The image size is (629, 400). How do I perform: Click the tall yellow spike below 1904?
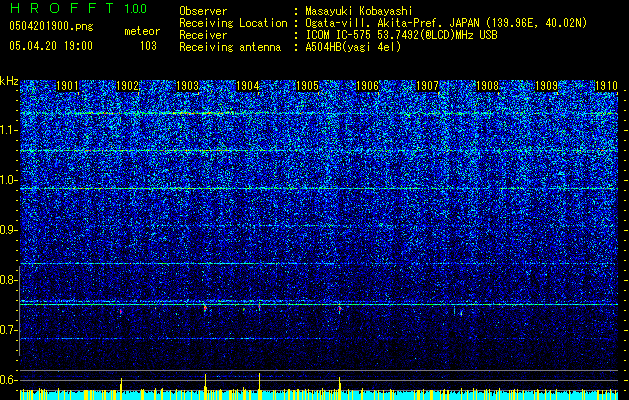pos(260,381)
